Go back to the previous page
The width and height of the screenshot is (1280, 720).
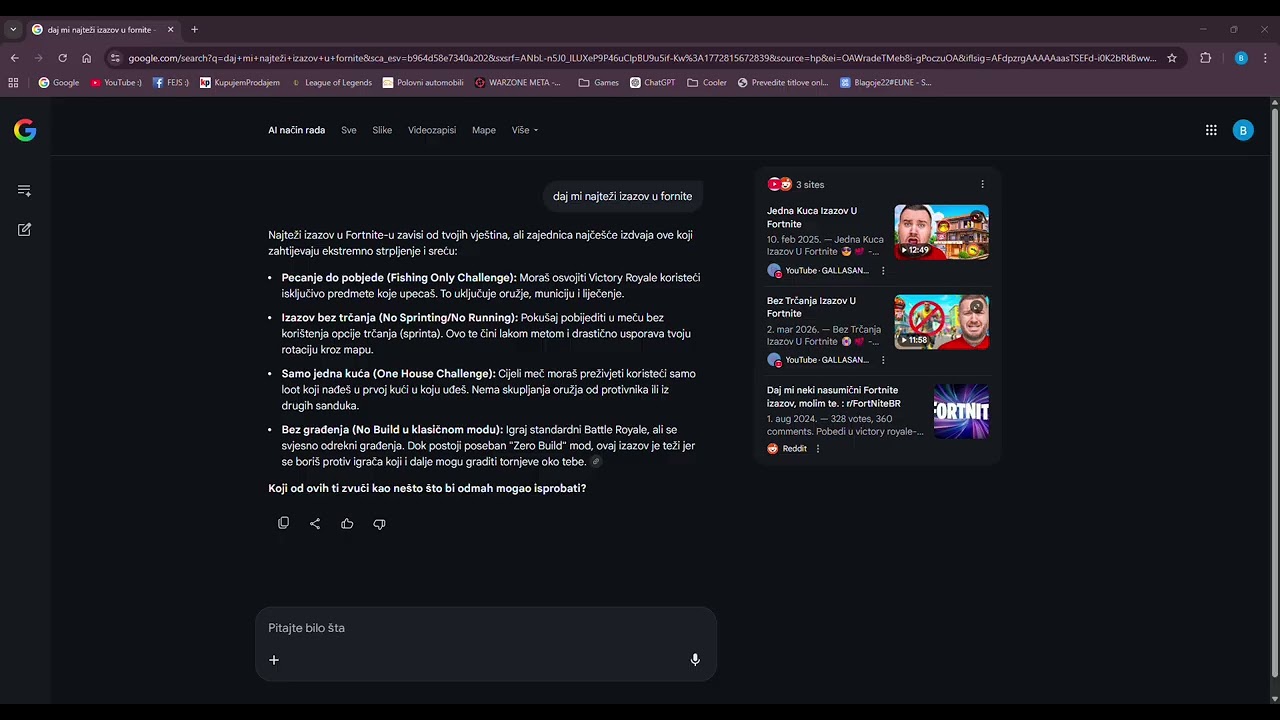[x=14, y=58]
